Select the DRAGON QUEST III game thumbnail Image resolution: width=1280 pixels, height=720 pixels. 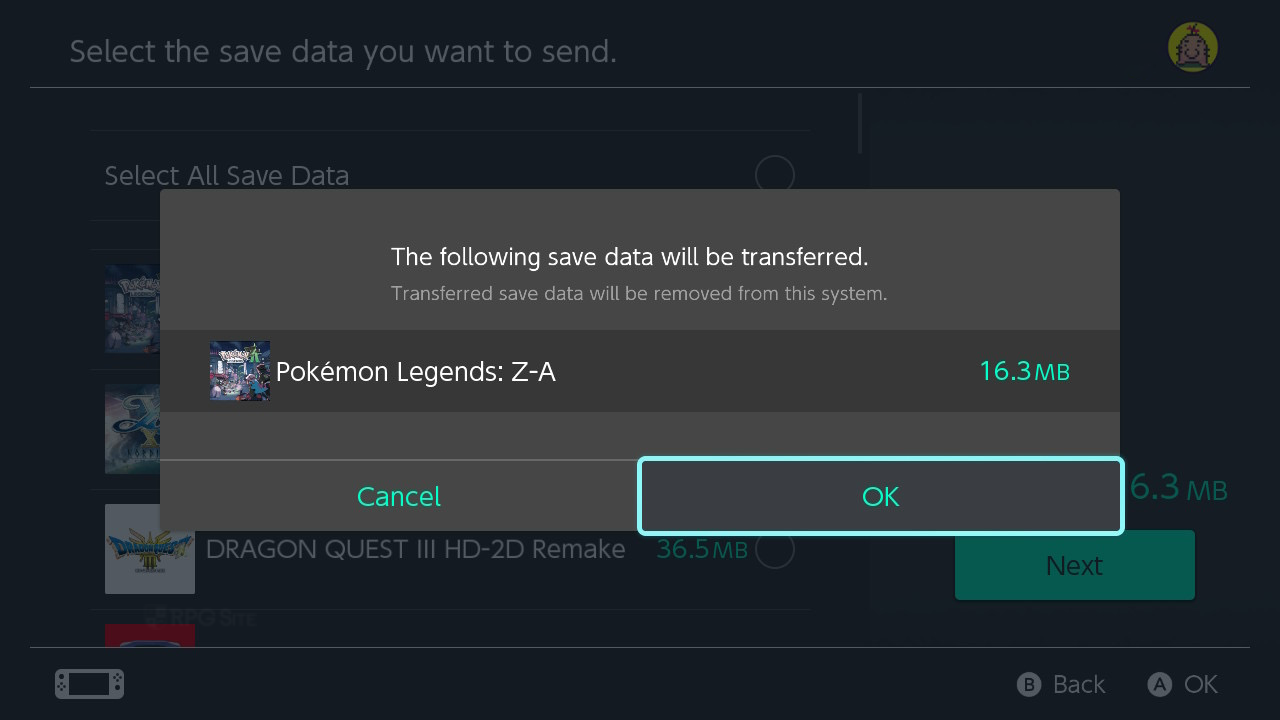coord(150,549)
